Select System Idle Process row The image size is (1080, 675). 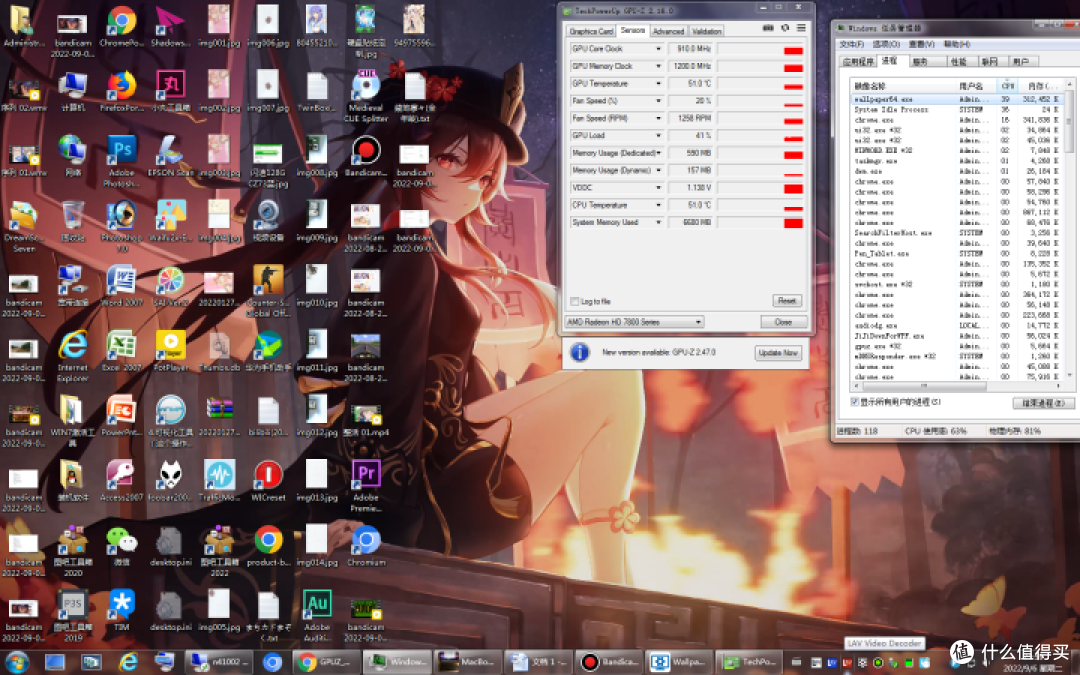coord(957,110)
